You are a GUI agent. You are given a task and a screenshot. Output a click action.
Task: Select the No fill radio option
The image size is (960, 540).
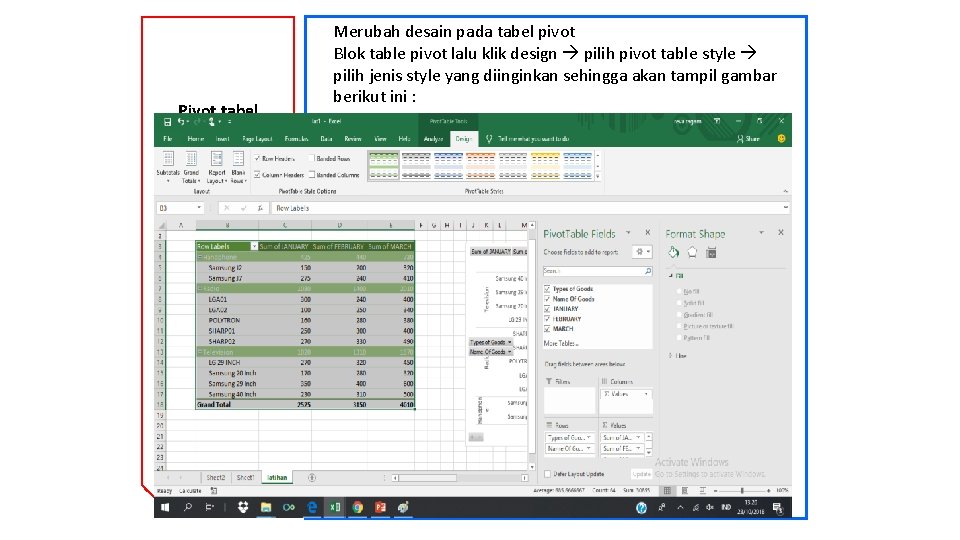tap(680, 291)
